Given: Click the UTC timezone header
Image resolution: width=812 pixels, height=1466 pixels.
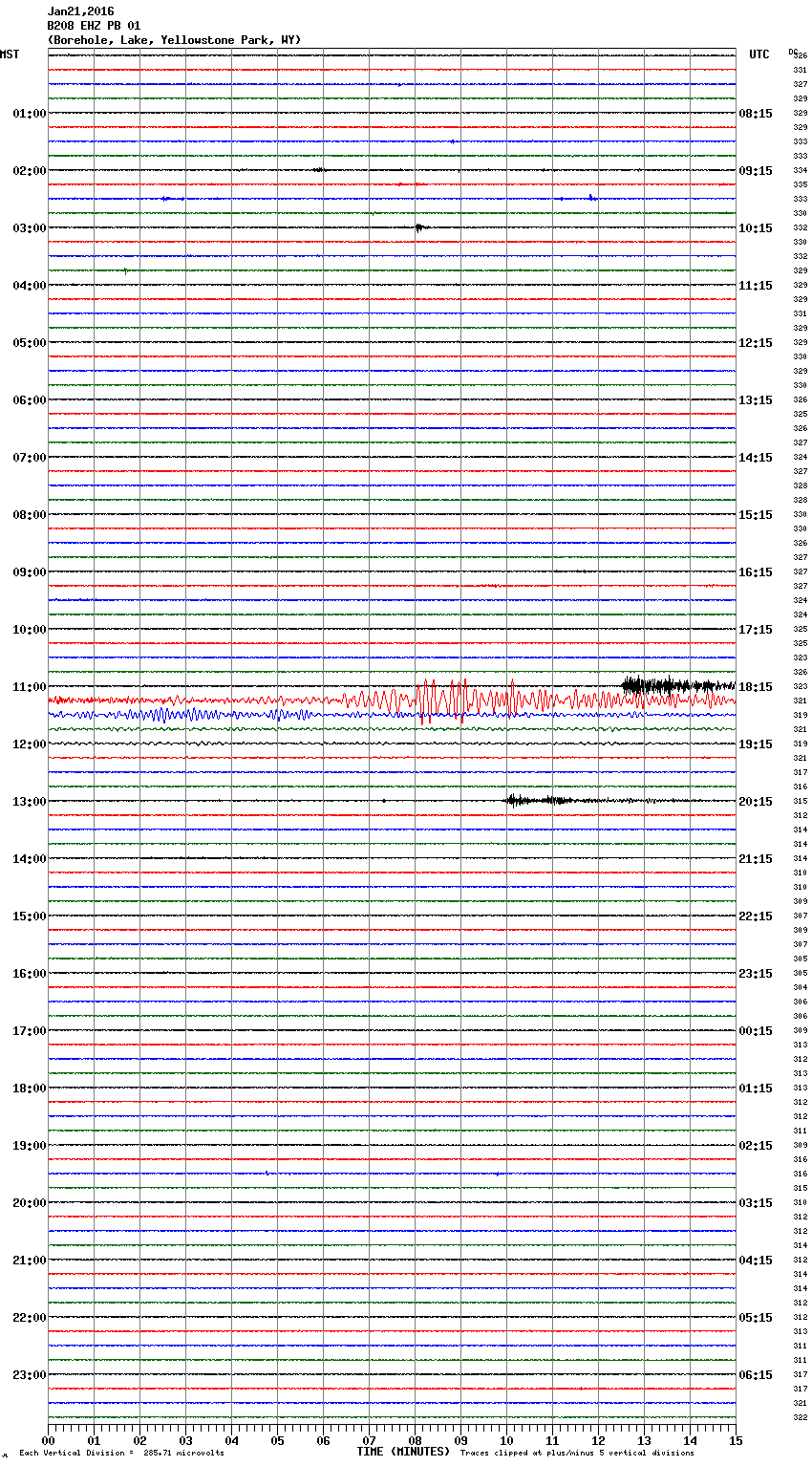Looking at the screenshot, I should pyautogui.click(x=759, y=54).
